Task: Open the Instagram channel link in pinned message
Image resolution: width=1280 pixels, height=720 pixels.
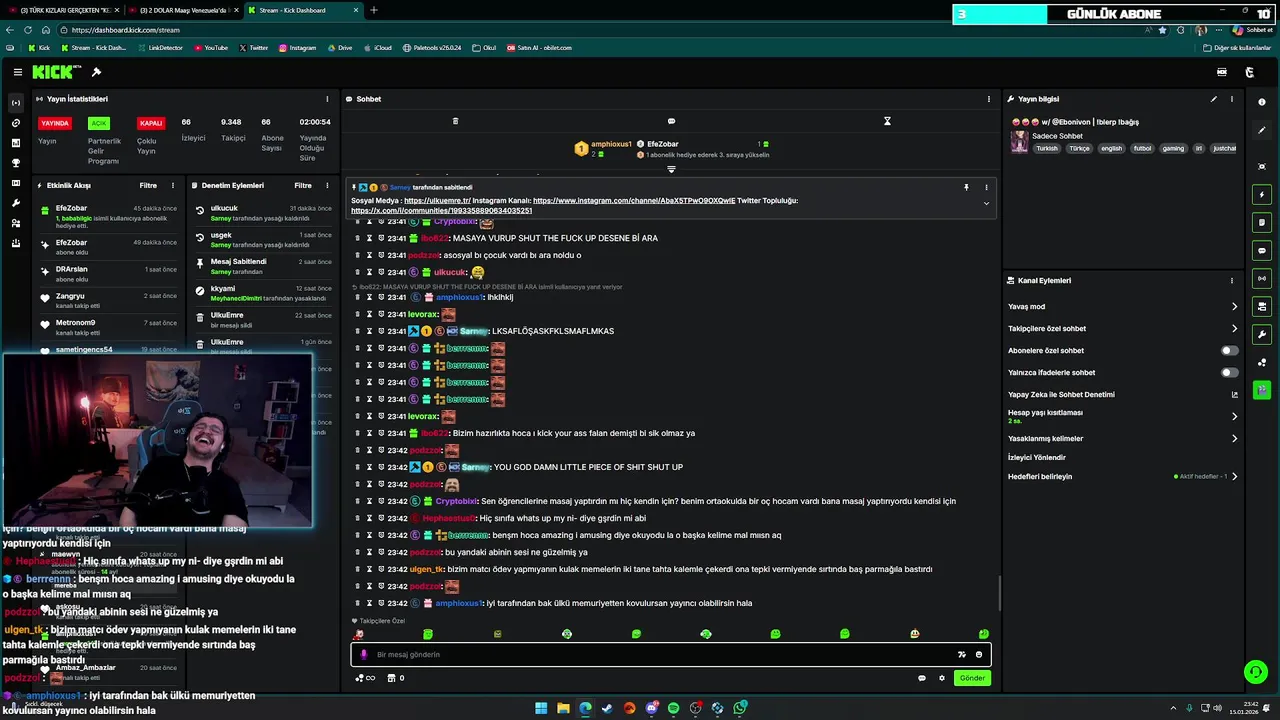Action: pyautogui.click(x=634, y=201)
